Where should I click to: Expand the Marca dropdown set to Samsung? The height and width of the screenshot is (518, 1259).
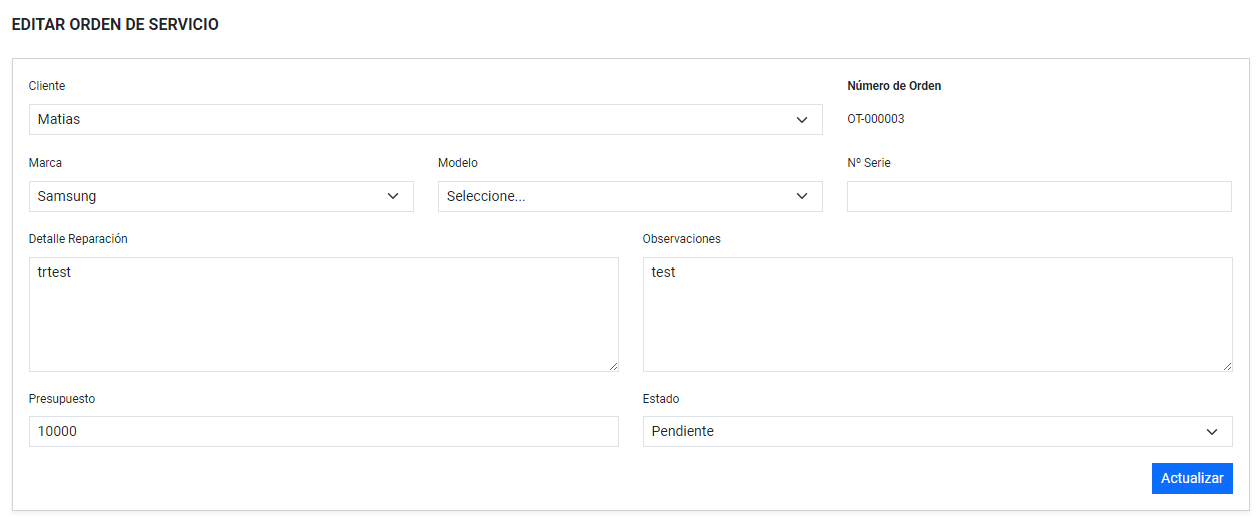point(221,197)
